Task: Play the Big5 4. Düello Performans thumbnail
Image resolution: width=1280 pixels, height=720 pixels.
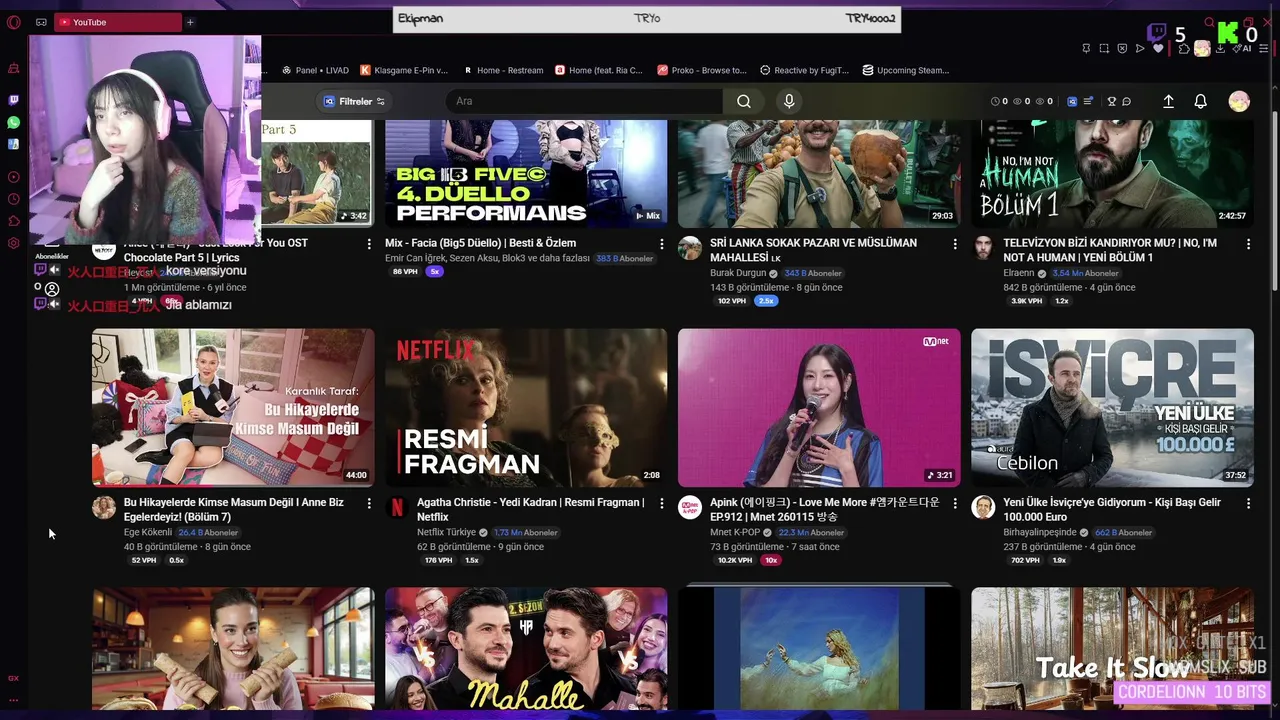Action: (526, 174)
